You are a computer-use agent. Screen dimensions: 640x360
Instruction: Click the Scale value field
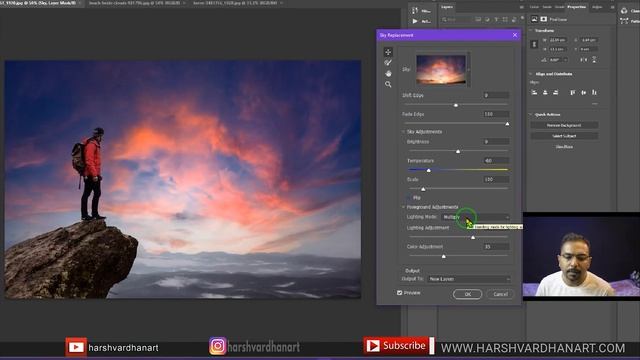[x=496, y=179]
